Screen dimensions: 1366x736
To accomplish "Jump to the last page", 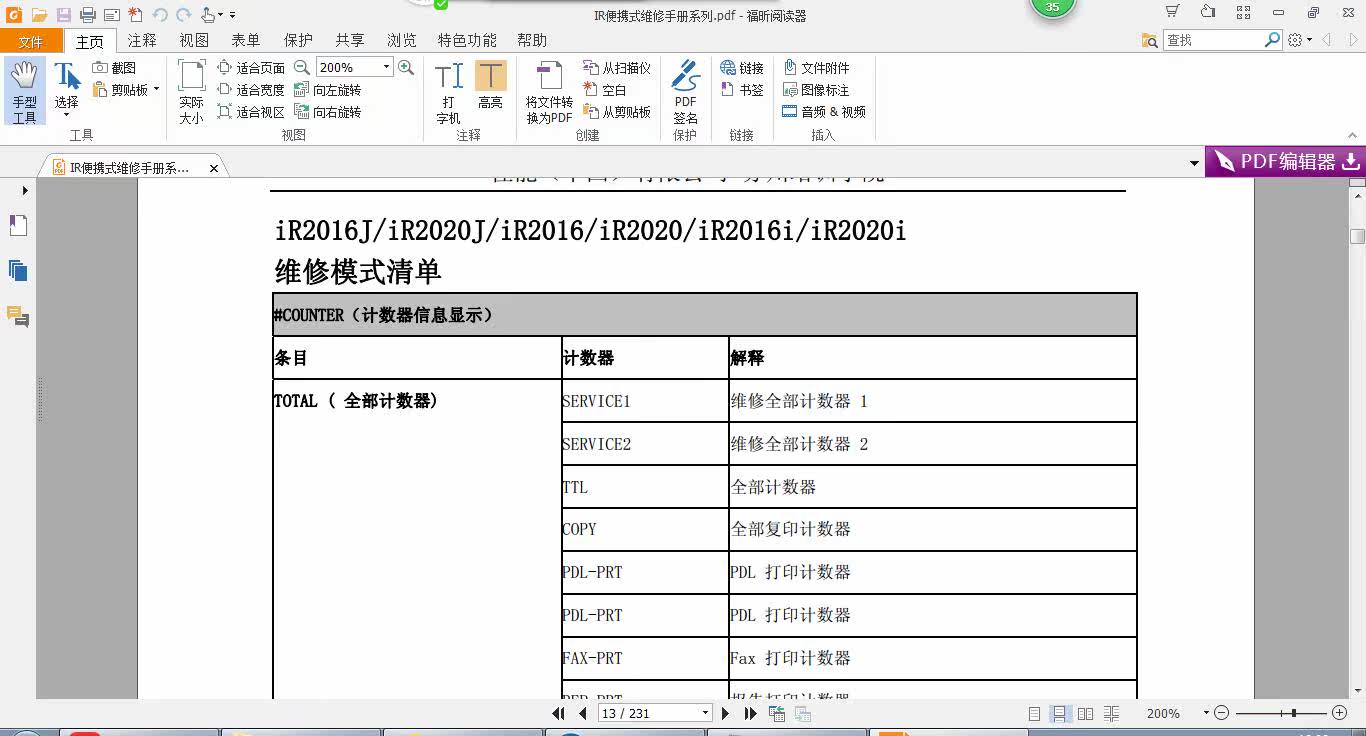I will pyautogui.click(x=750, y=714).
